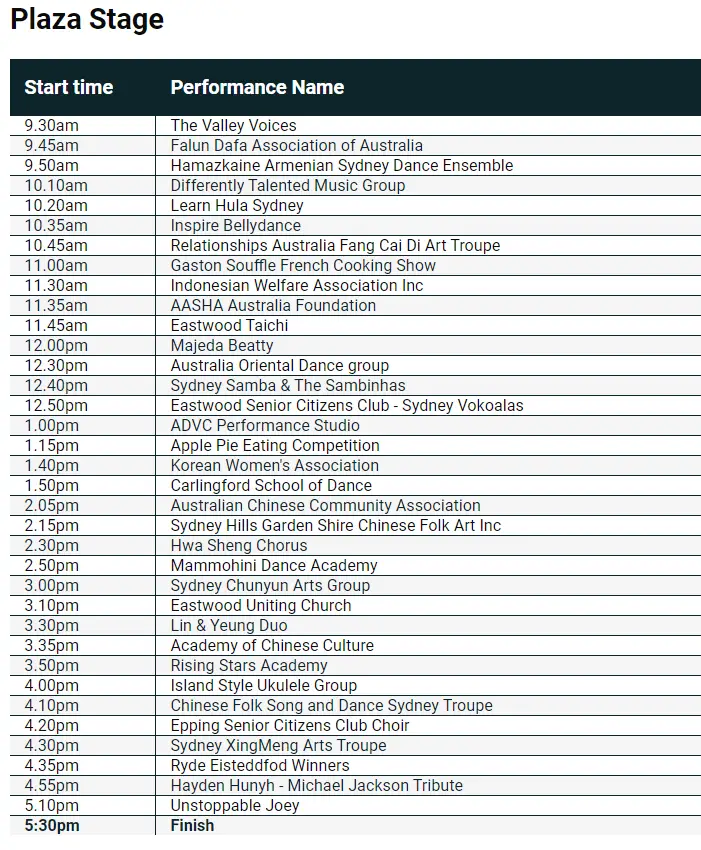Select the 2.15pm start time
Image resolution: width=701 pixels, height=850 pixels.
[52, 526]
